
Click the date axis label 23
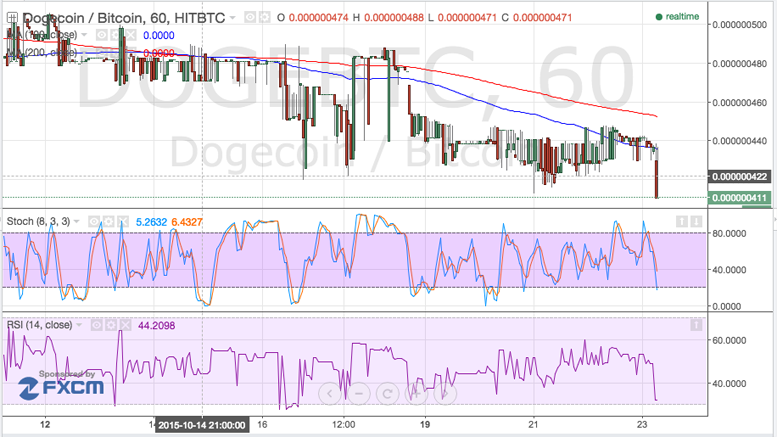pyautogui.click(x=642, y=425)
